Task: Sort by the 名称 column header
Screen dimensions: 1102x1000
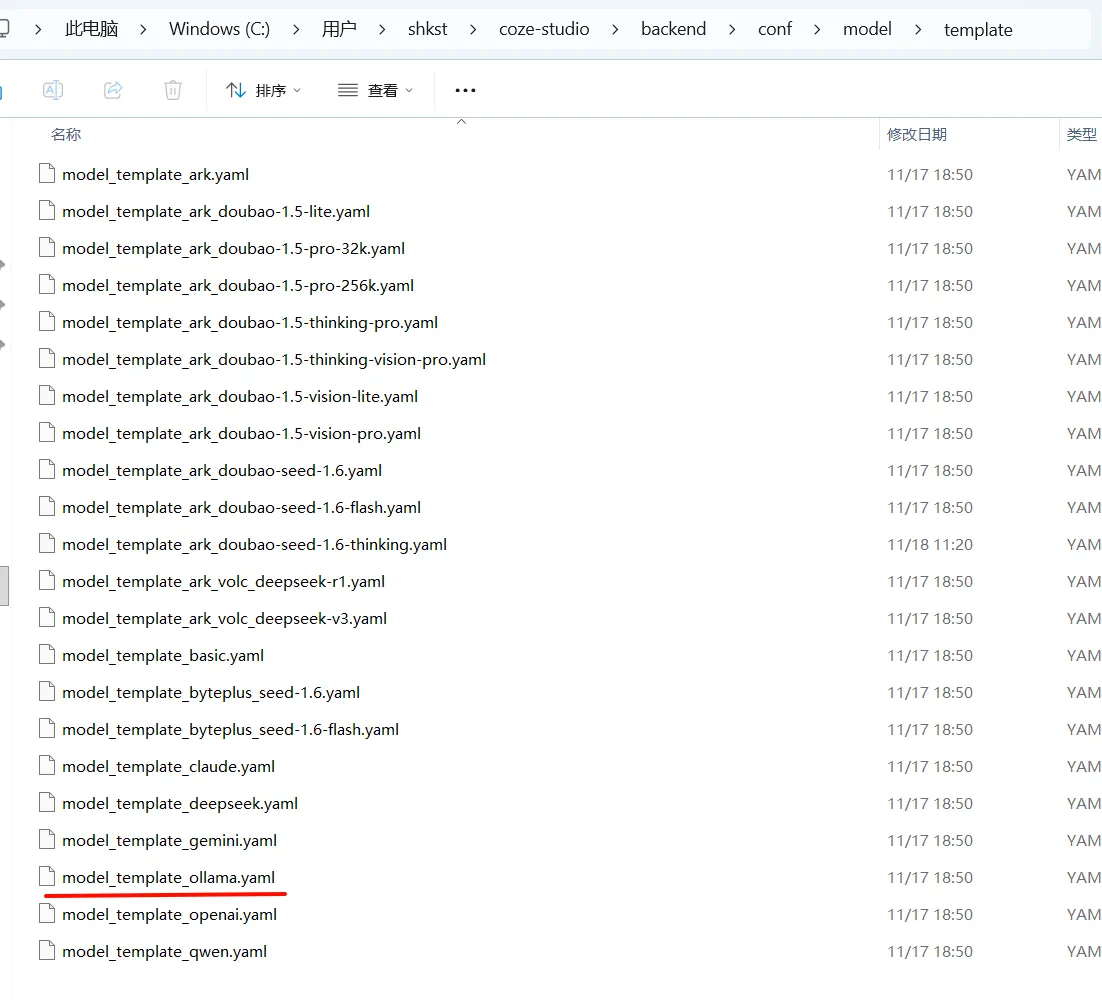Action: pyautogui.click(x=66, y=134)
